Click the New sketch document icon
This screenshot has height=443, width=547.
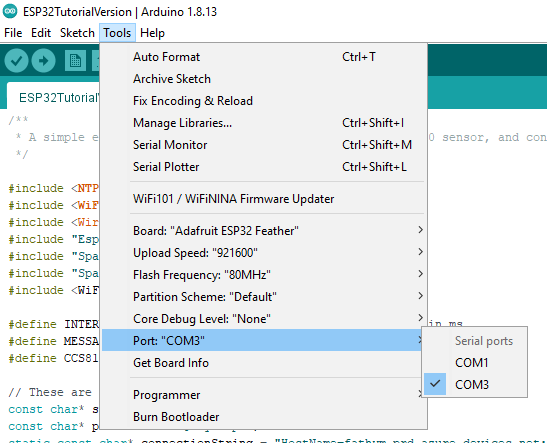pyautogui.click(x=75, y=61)
